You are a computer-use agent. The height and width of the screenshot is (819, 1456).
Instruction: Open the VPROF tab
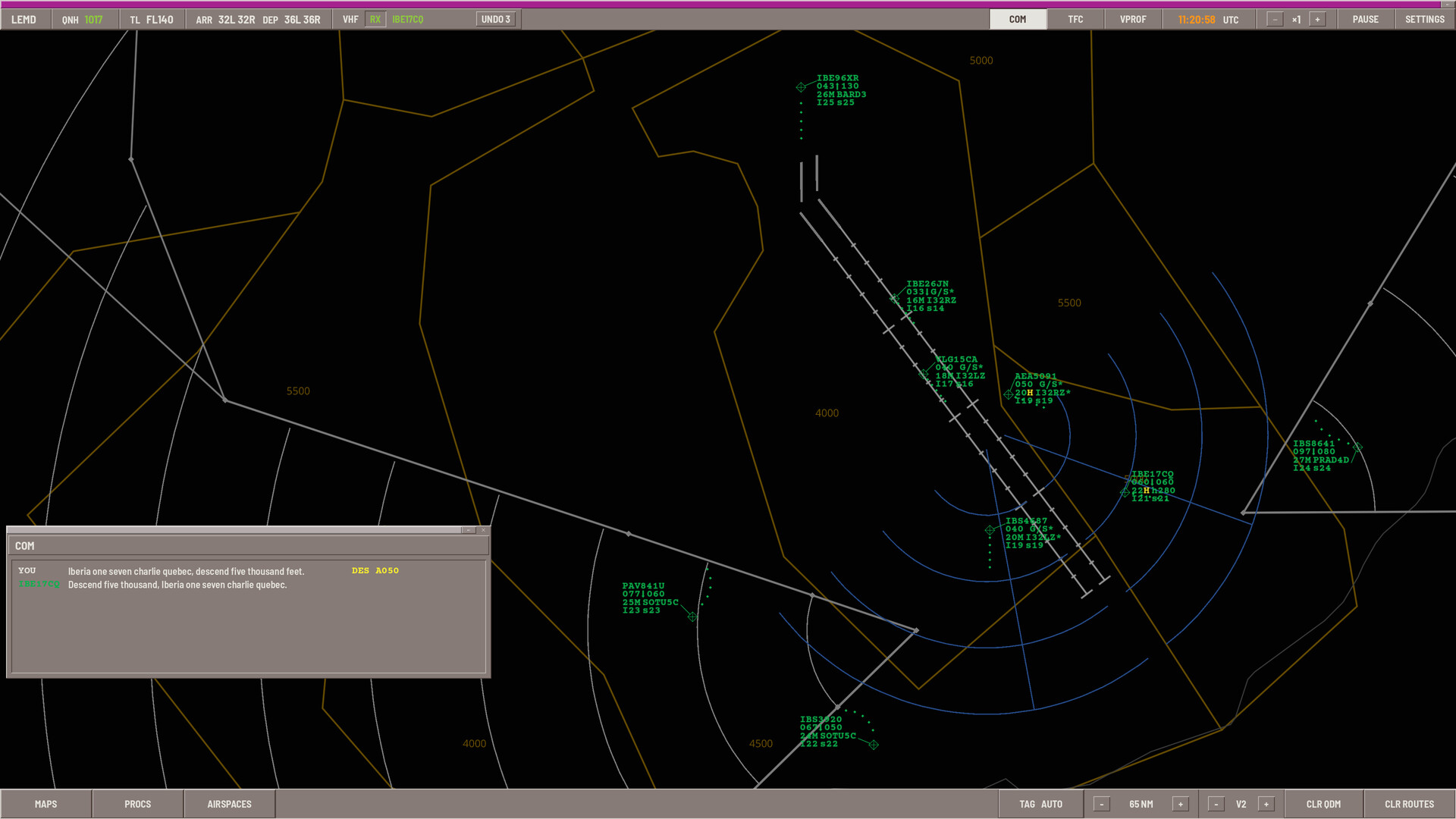pos(1133,20)
